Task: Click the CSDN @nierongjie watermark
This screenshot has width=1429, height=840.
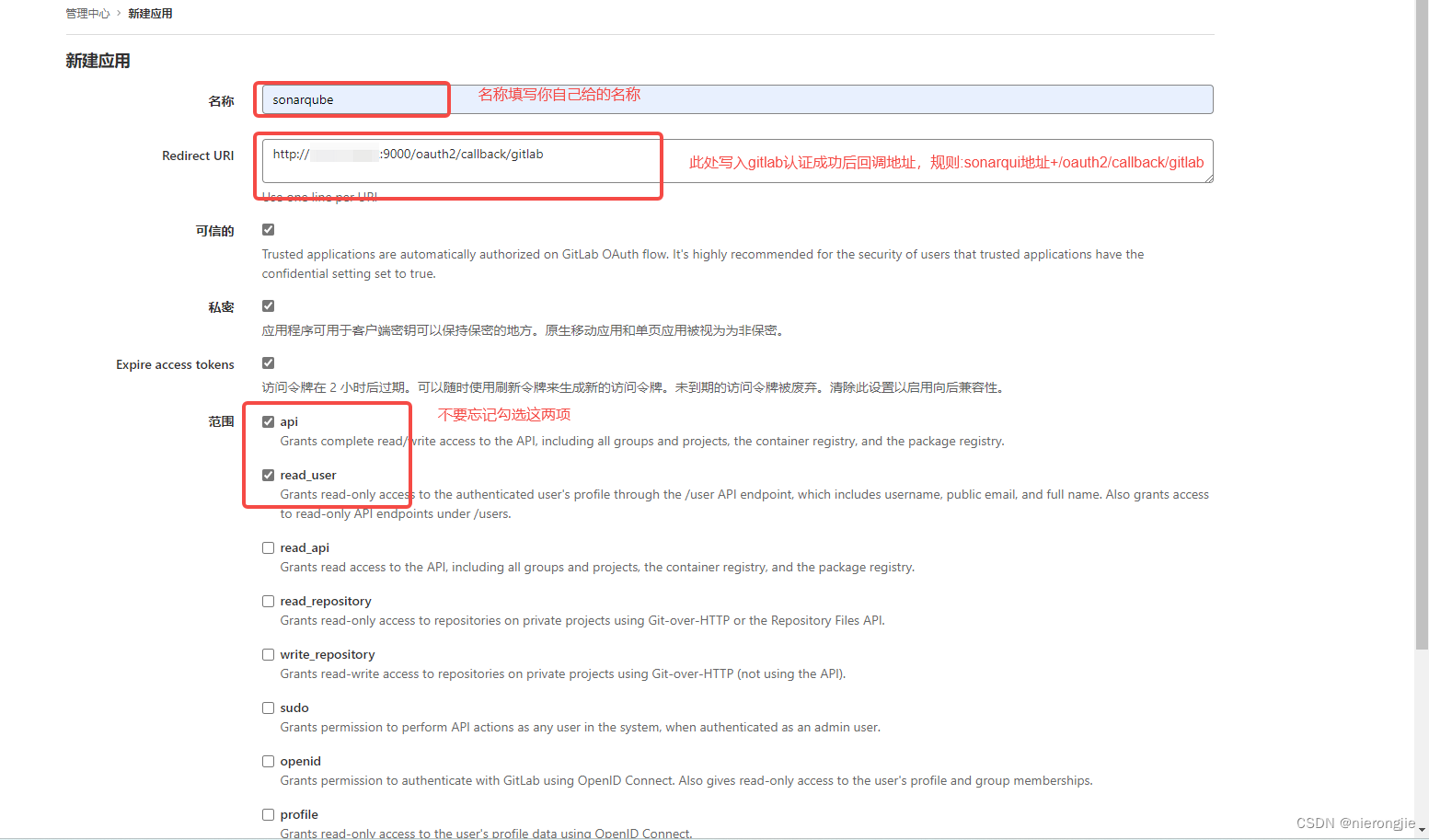Action: tap(1355, 823)
